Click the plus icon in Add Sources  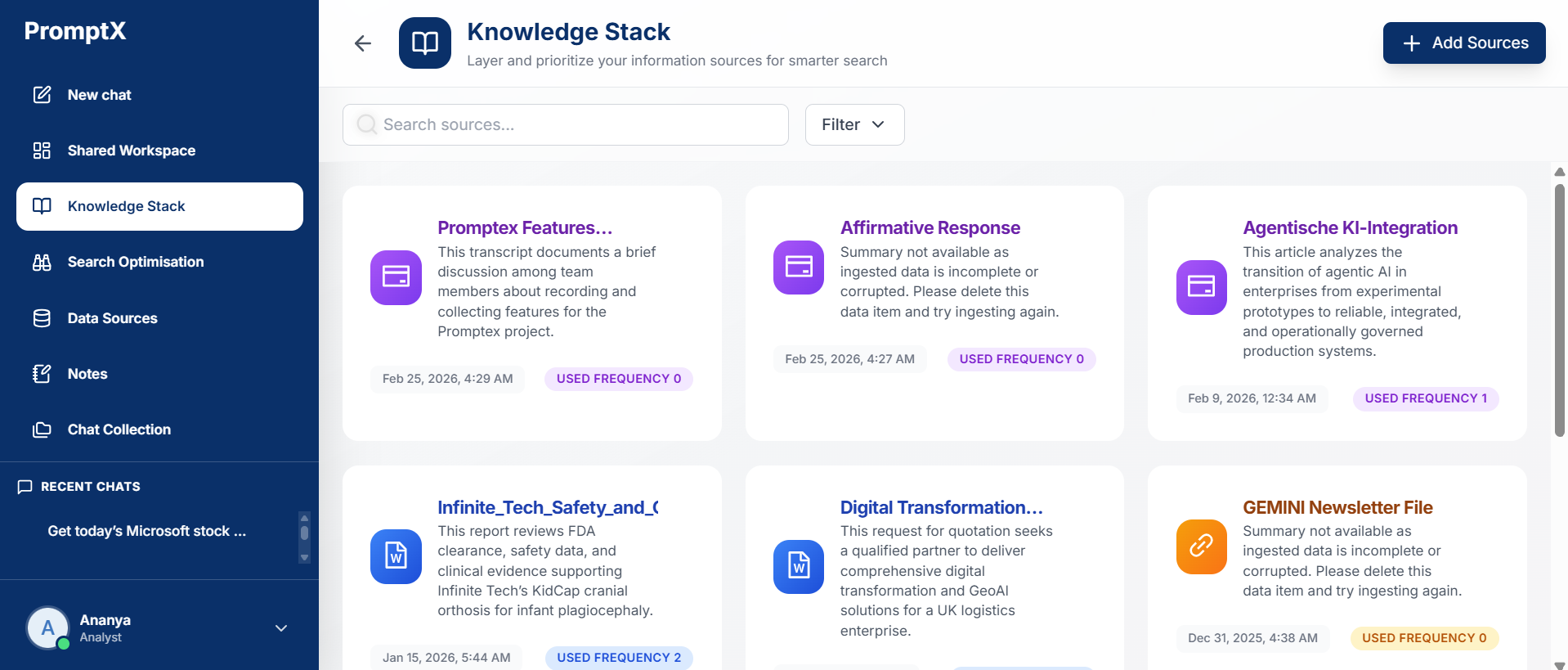coord(1411,43)
